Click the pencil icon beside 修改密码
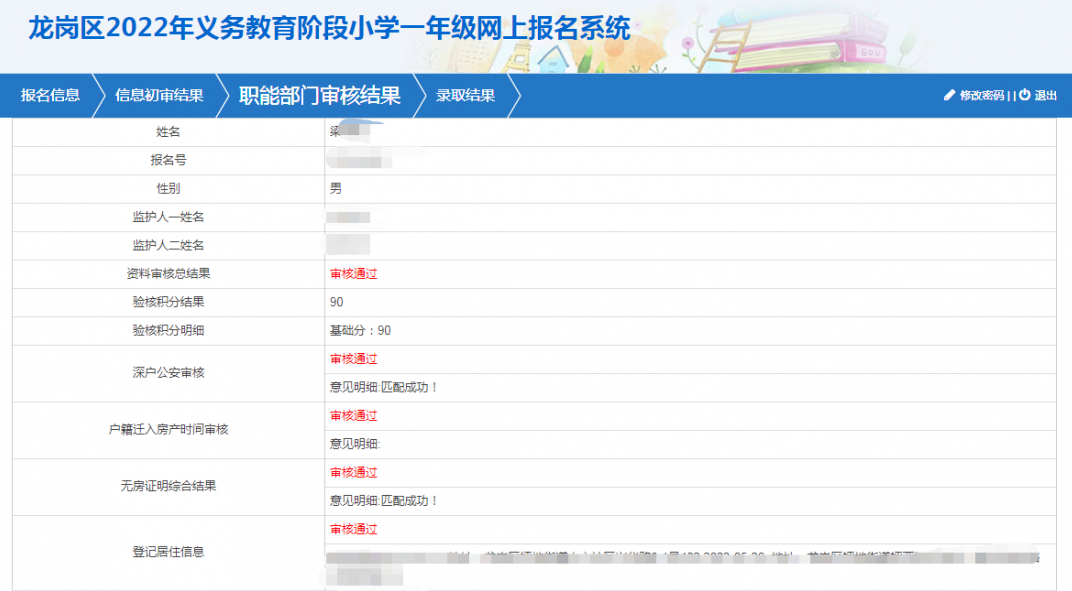This screenshot has height=591, width=1072. coord(950,95)
